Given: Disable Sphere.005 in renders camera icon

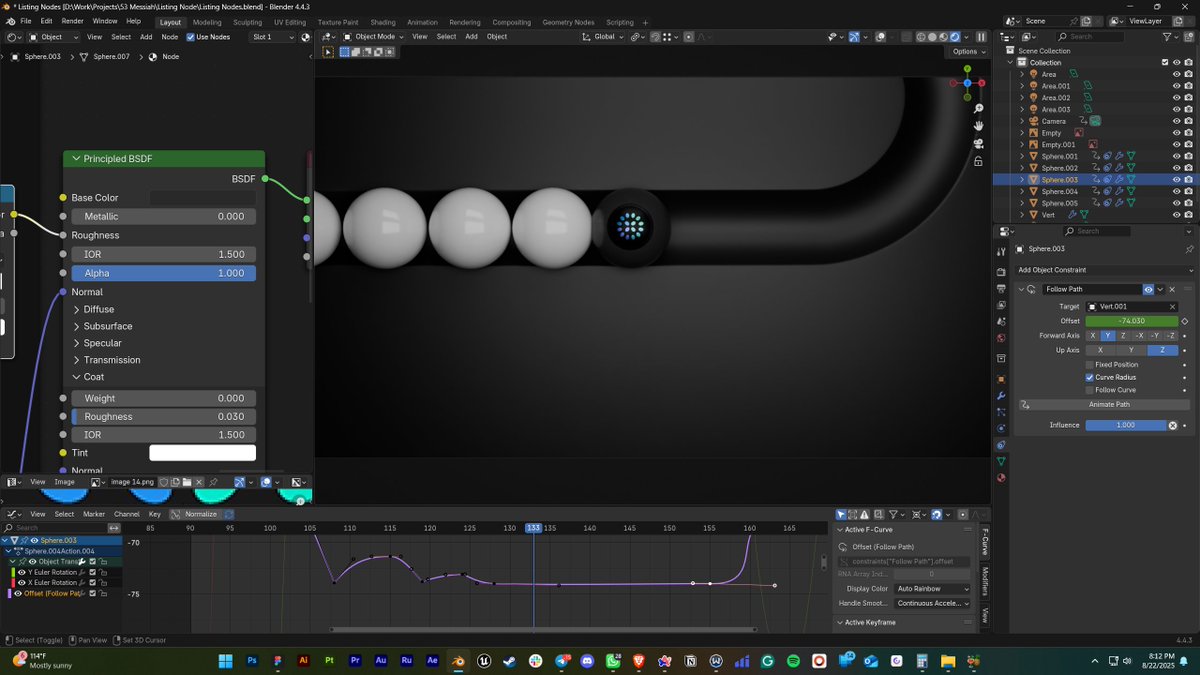Looking at the screenshot, I should [1188, 203].
